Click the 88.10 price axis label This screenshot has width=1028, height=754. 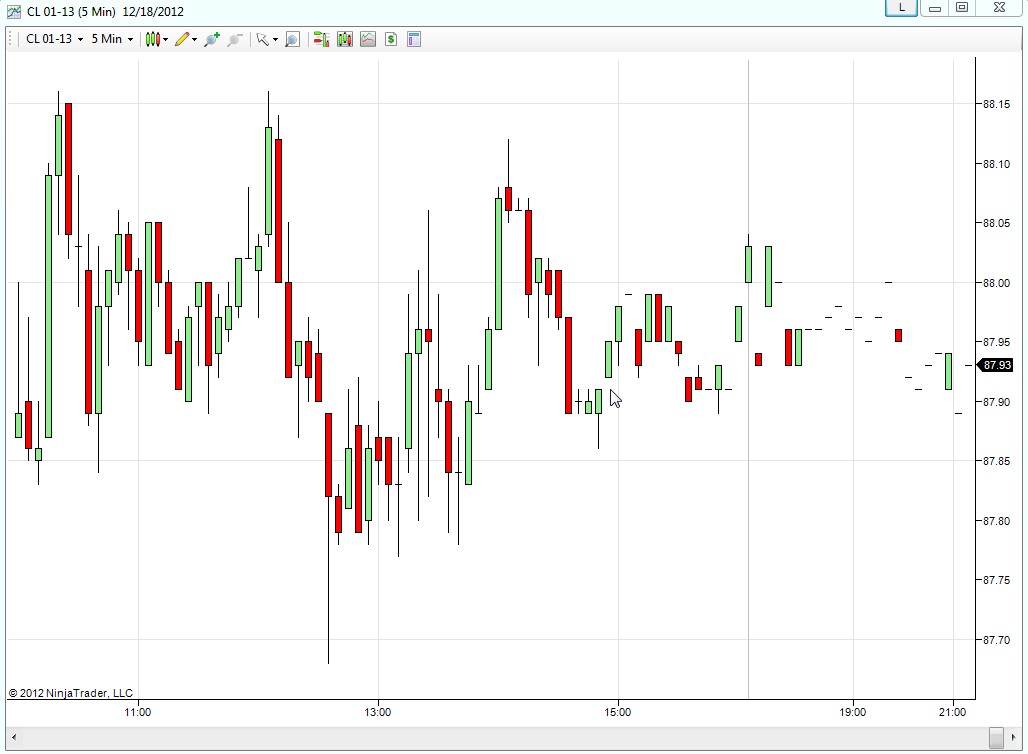[997, 164]
